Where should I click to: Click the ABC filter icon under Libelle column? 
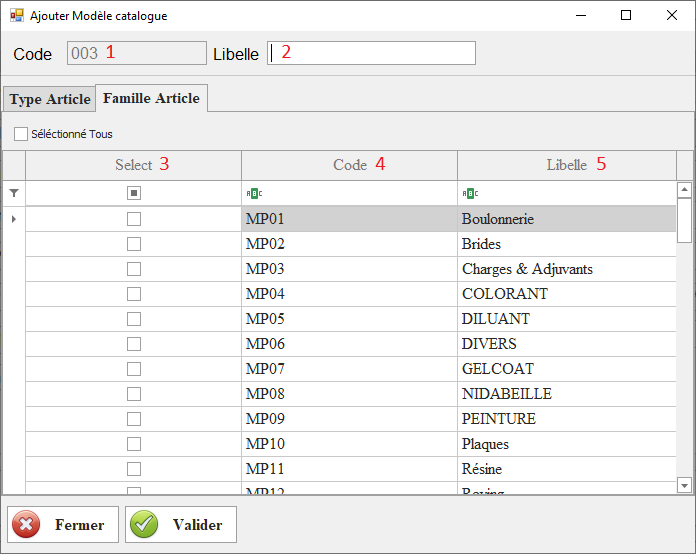pos(470,193)
